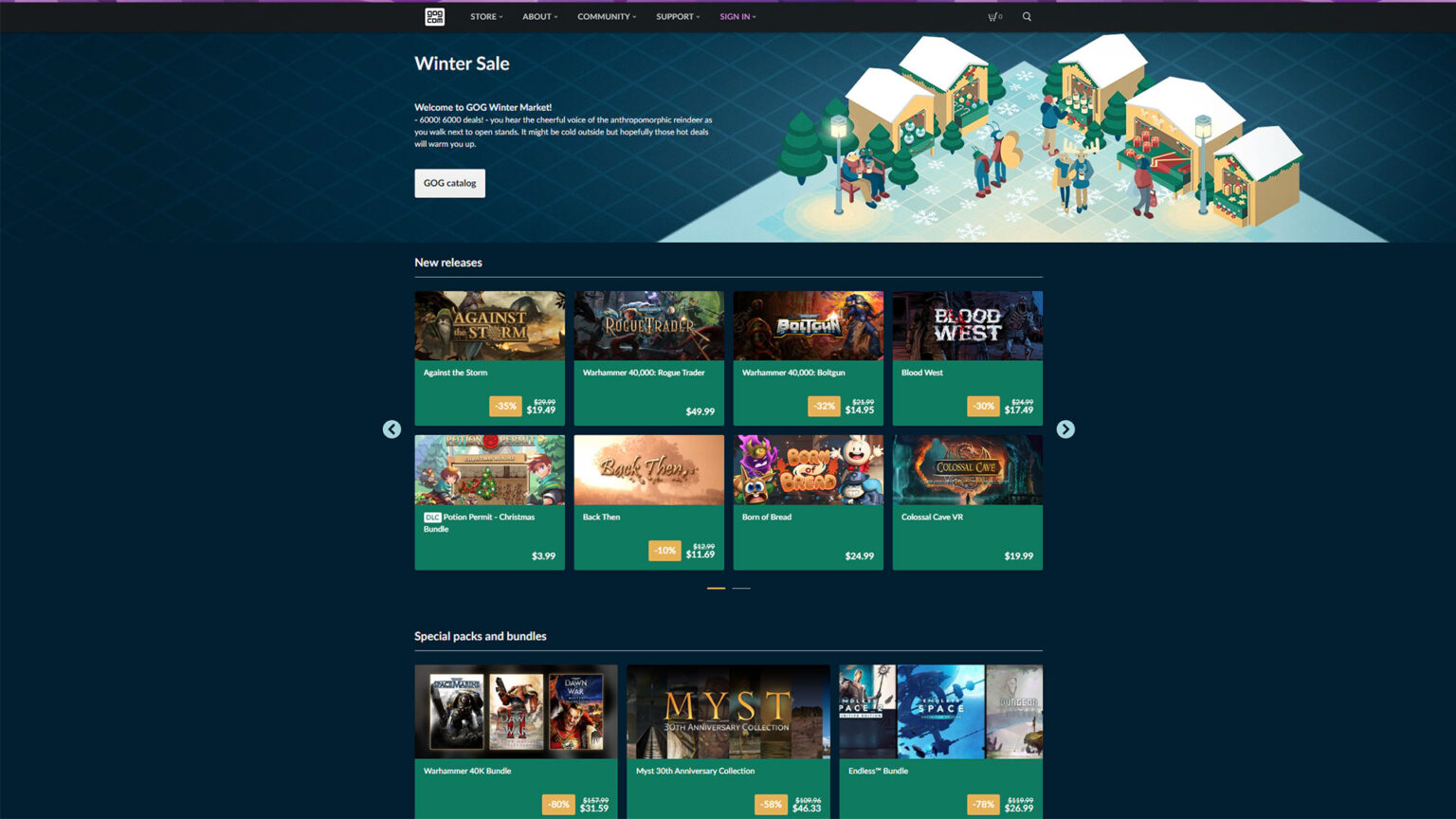Viewport: 1456px width, 819px height.
Task: Click the -10% badge on Back Then
Action: pos(664,550)
